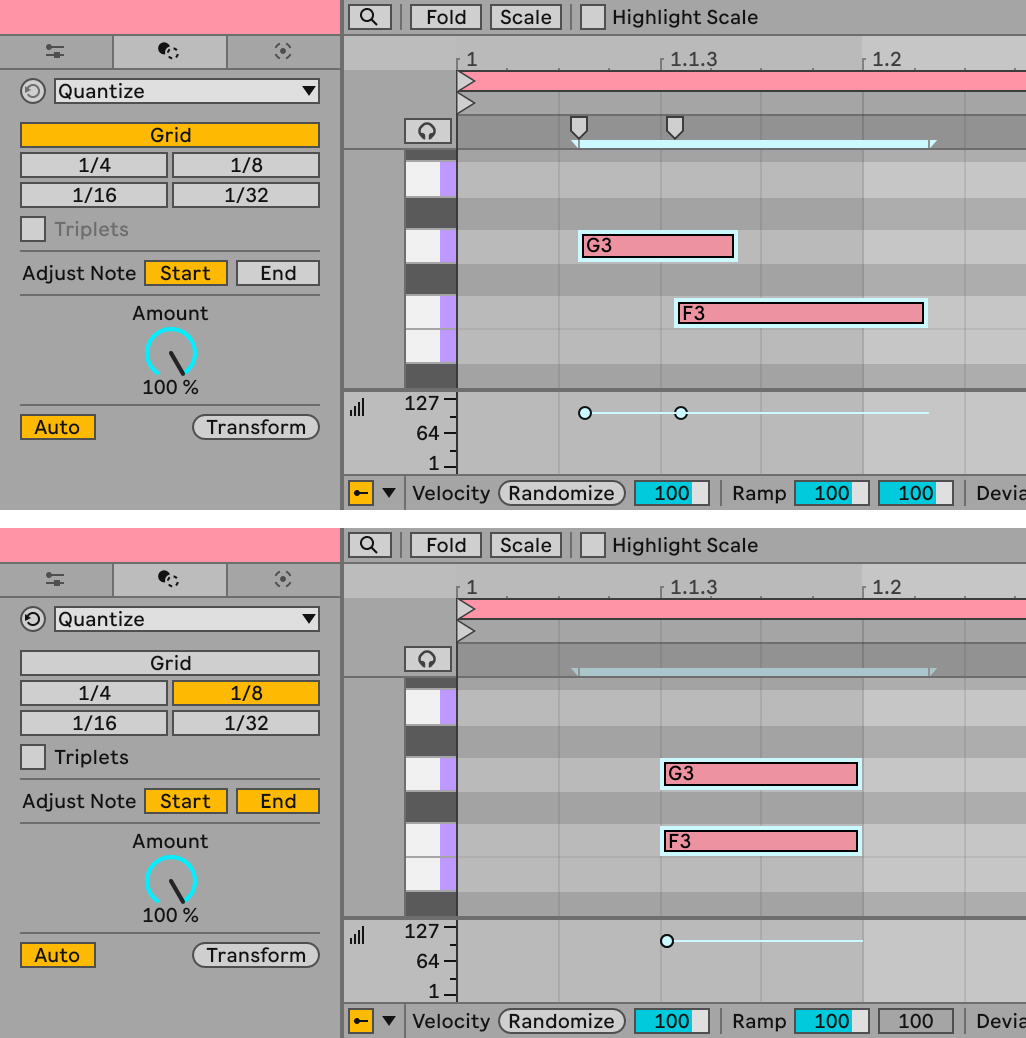Open the Quantize dropdown in the lower panel
Screen dimensions: 1026x1038
185,619
